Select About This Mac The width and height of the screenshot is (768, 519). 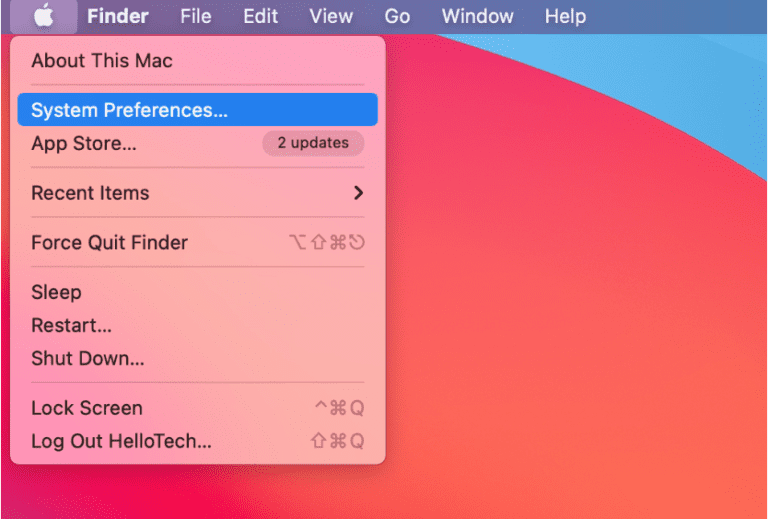click(x=197, y=61)
